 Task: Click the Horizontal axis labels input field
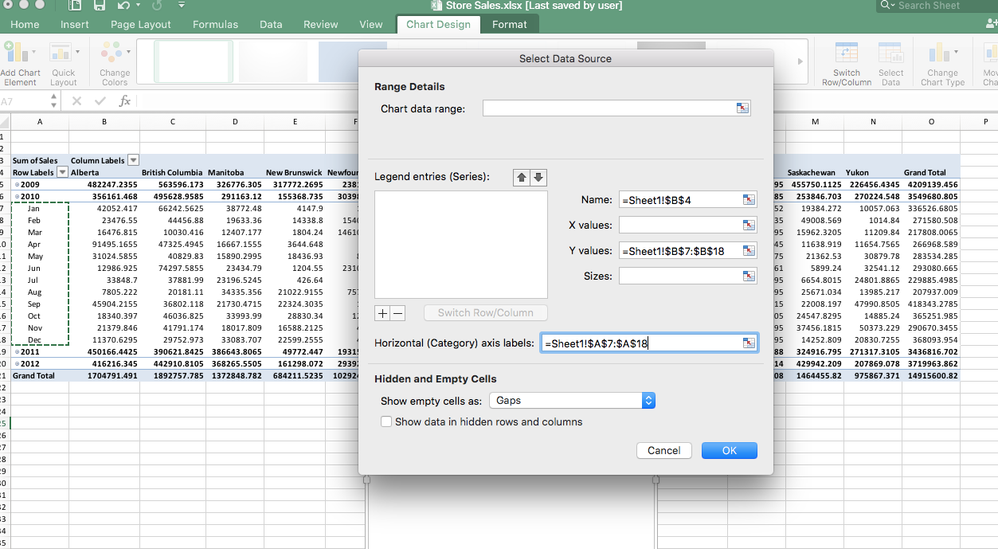649,343
